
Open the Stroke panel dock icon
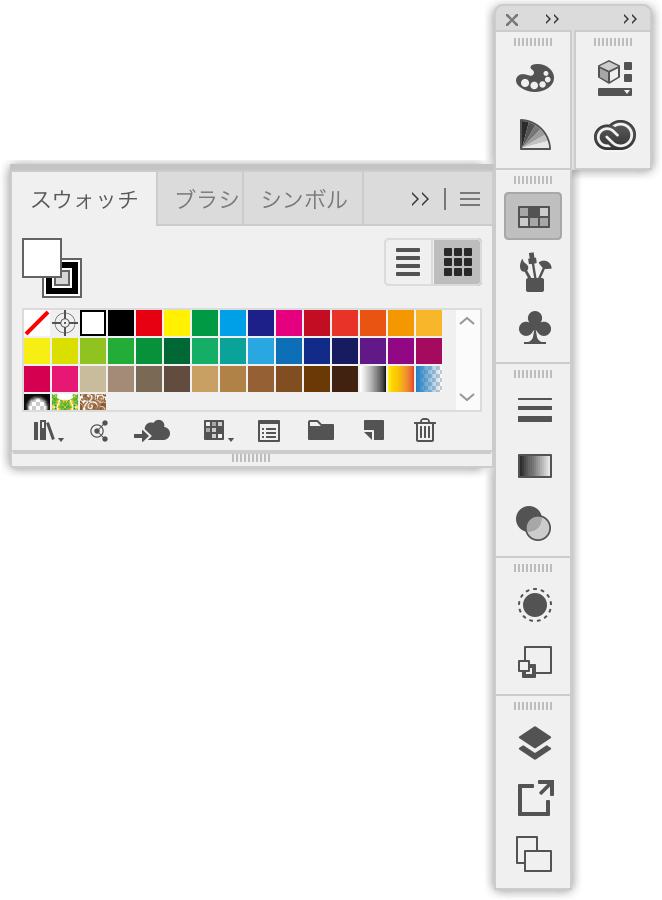pyautogui.click(x=534, y=409)
